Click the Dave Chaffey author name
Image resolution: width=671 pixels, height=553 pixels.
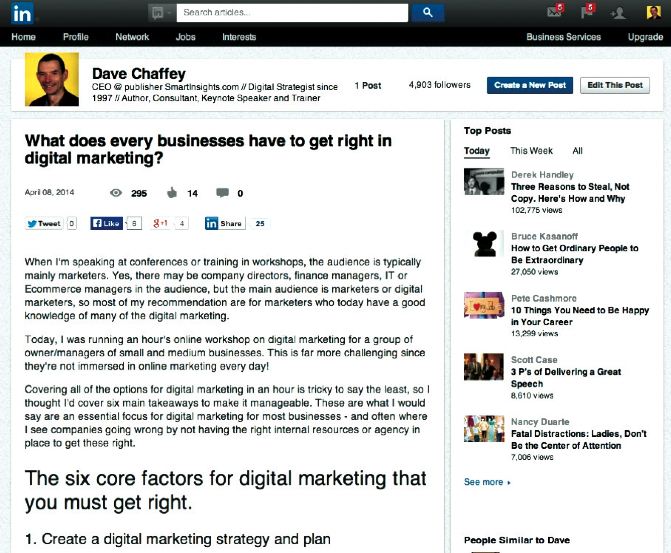(x=139, y=74)
